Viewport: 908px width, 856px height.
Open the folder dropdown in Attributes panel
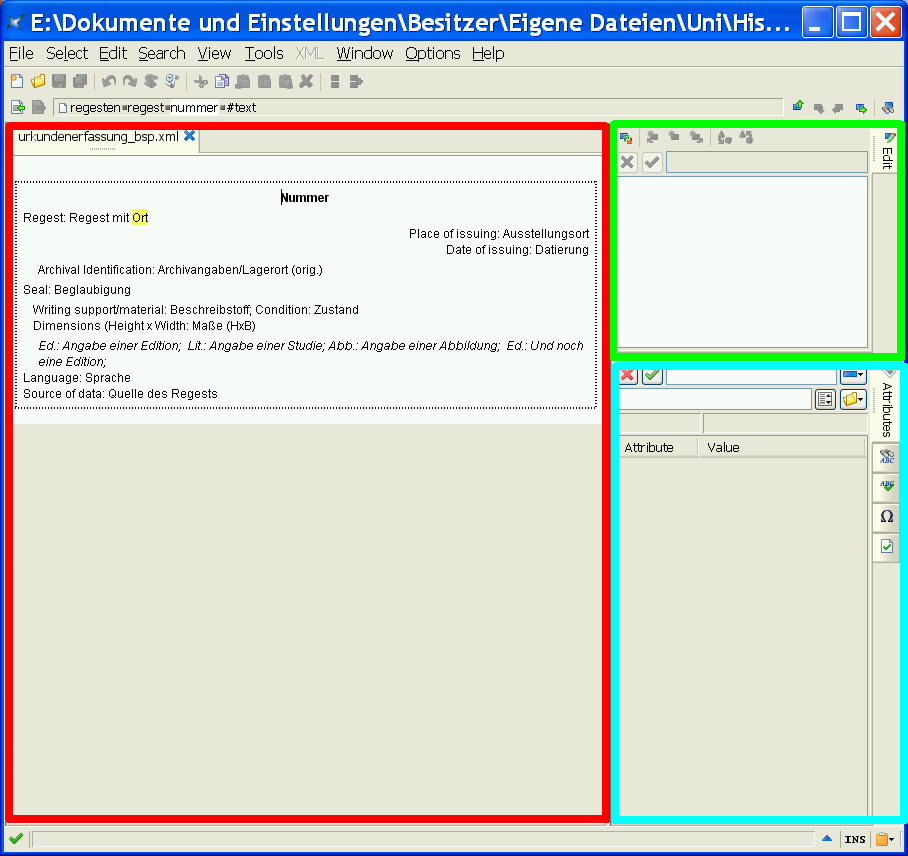(853, 399)
